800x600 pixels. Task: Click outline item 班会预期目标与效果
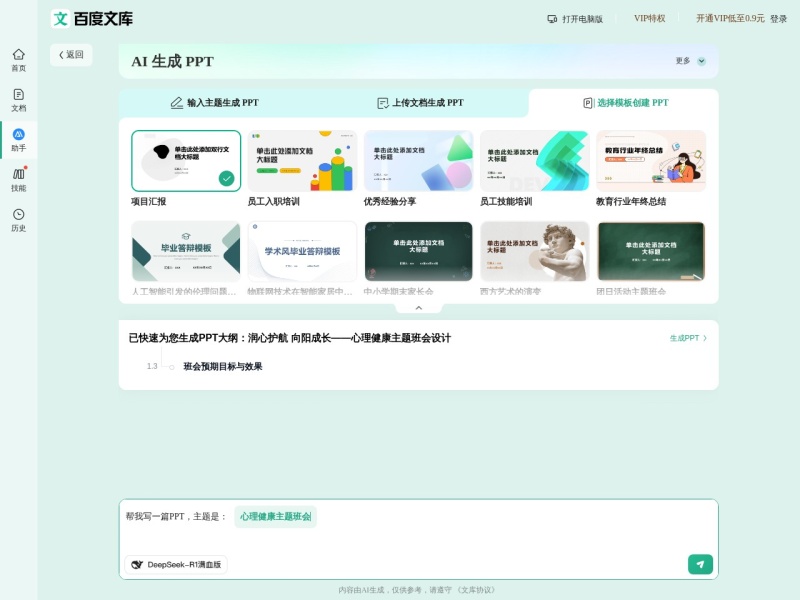[x=223, y=366]
